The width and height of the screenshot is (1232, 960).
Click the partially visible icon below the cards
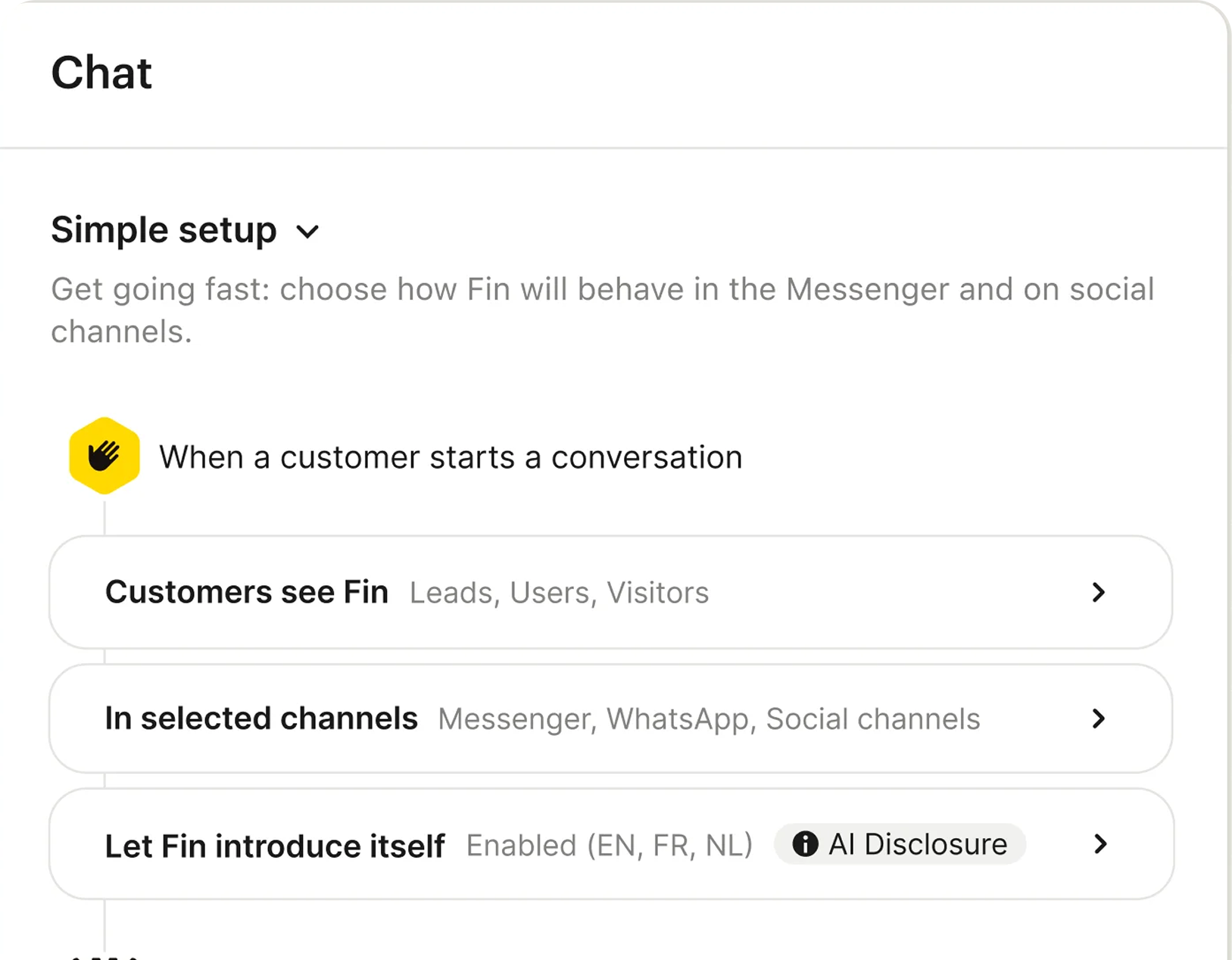pos(104,957)
